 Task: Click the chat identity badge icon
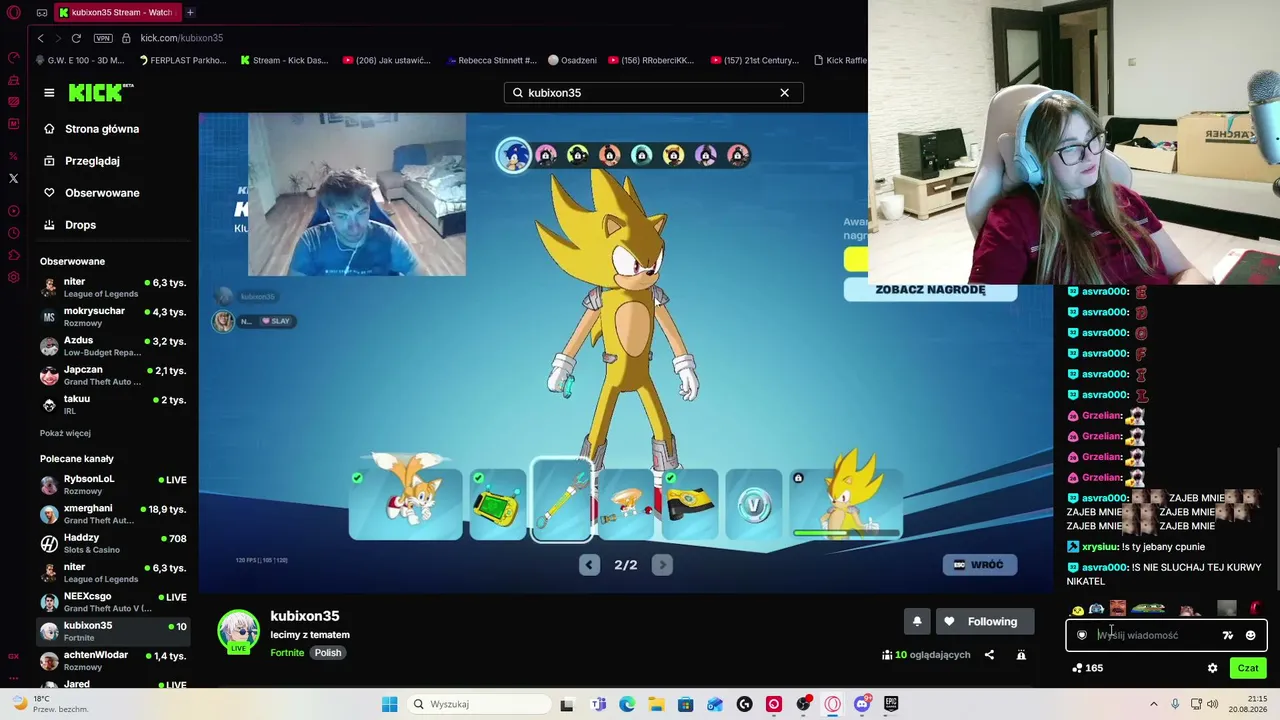[x=1082, y=635]
